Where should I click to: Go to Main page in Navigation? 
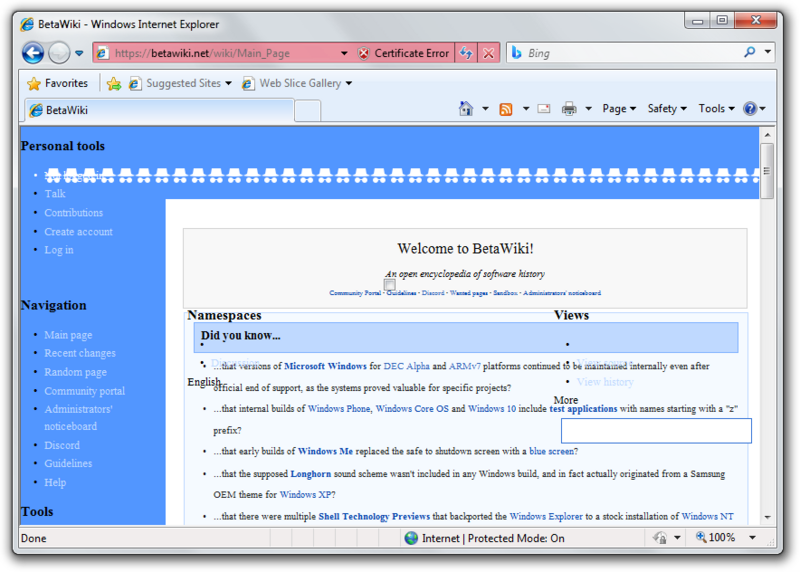[x=68, y=335]
